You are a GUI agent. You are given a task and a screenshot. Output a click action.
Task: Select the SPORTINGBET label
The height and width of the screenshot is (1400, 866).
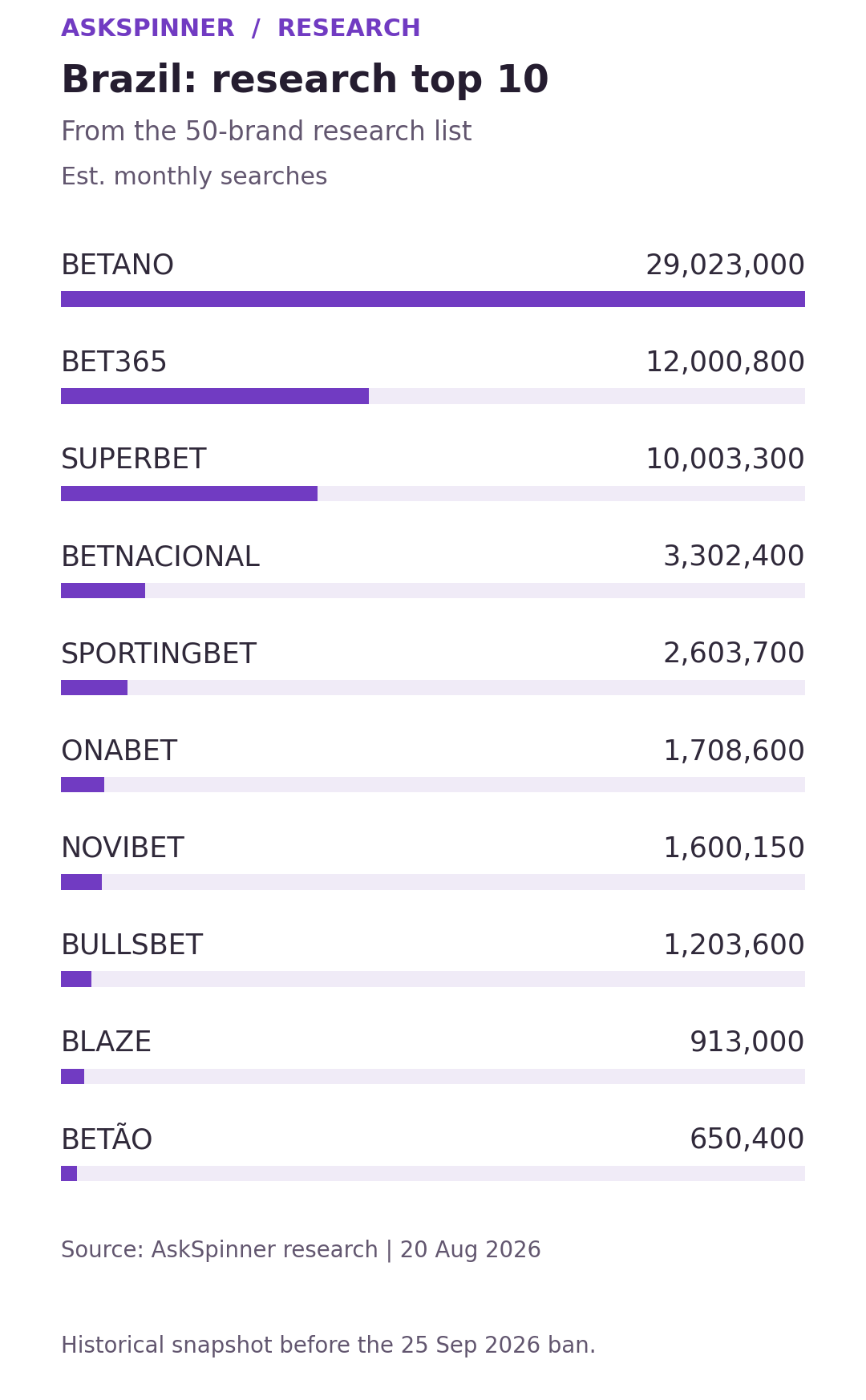(159, 654)
